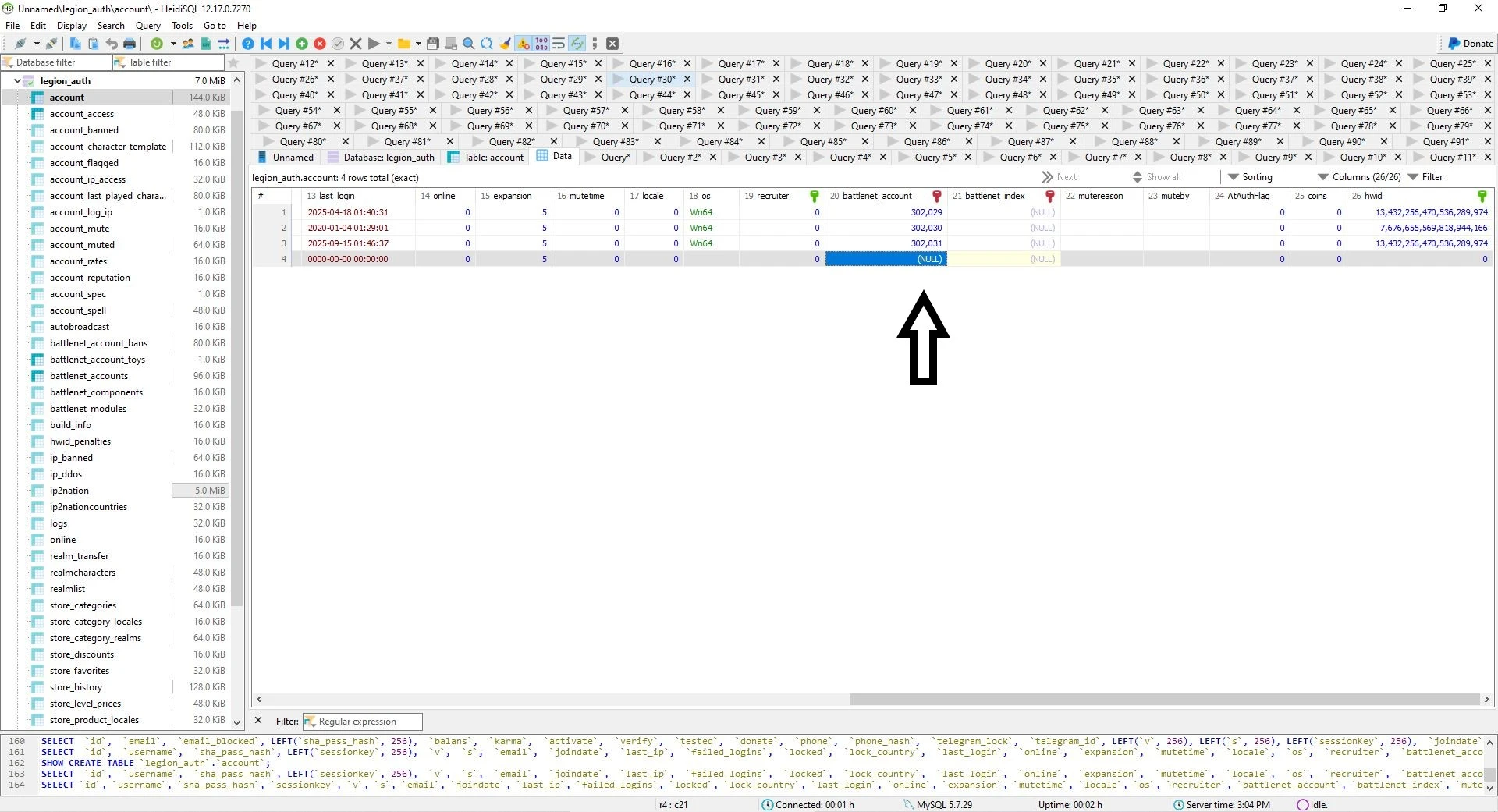This screenshot has height=812, width=1498.
Task: Toggle wrap long lines icon
Action: [559, 44]
